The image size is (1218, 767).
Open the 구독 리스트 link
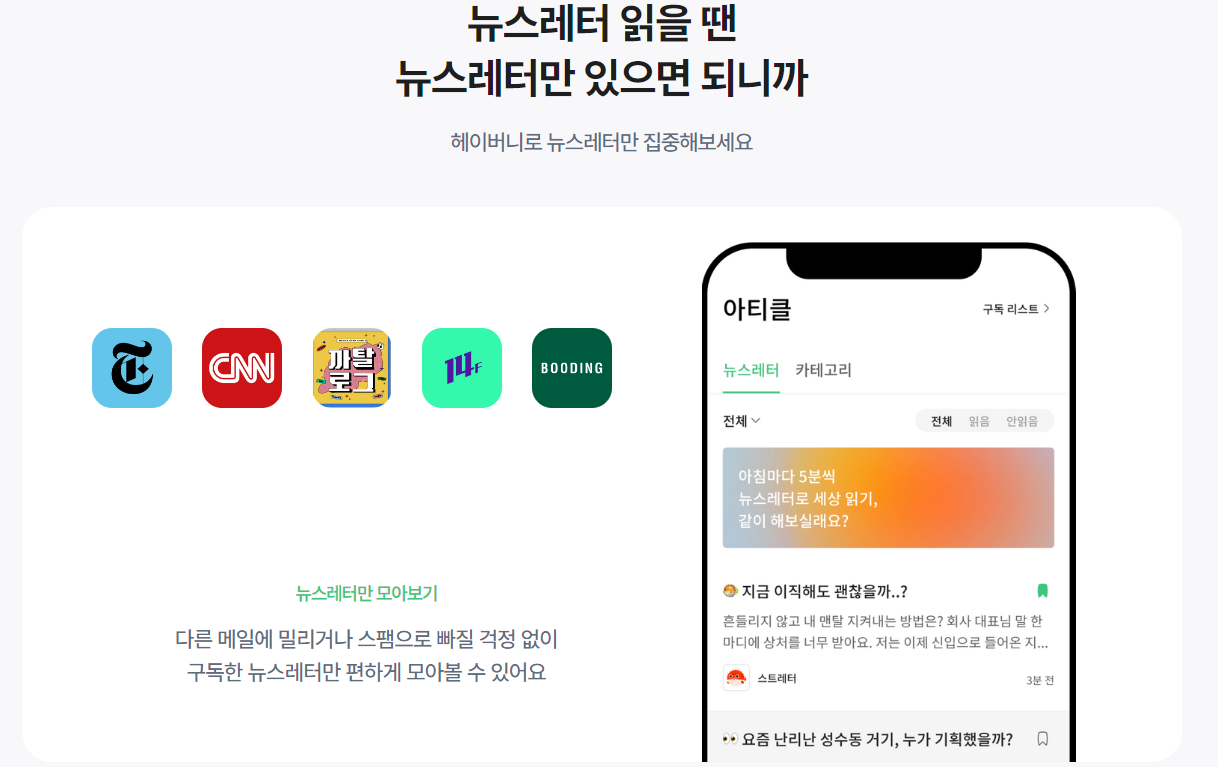(1016, 309)
